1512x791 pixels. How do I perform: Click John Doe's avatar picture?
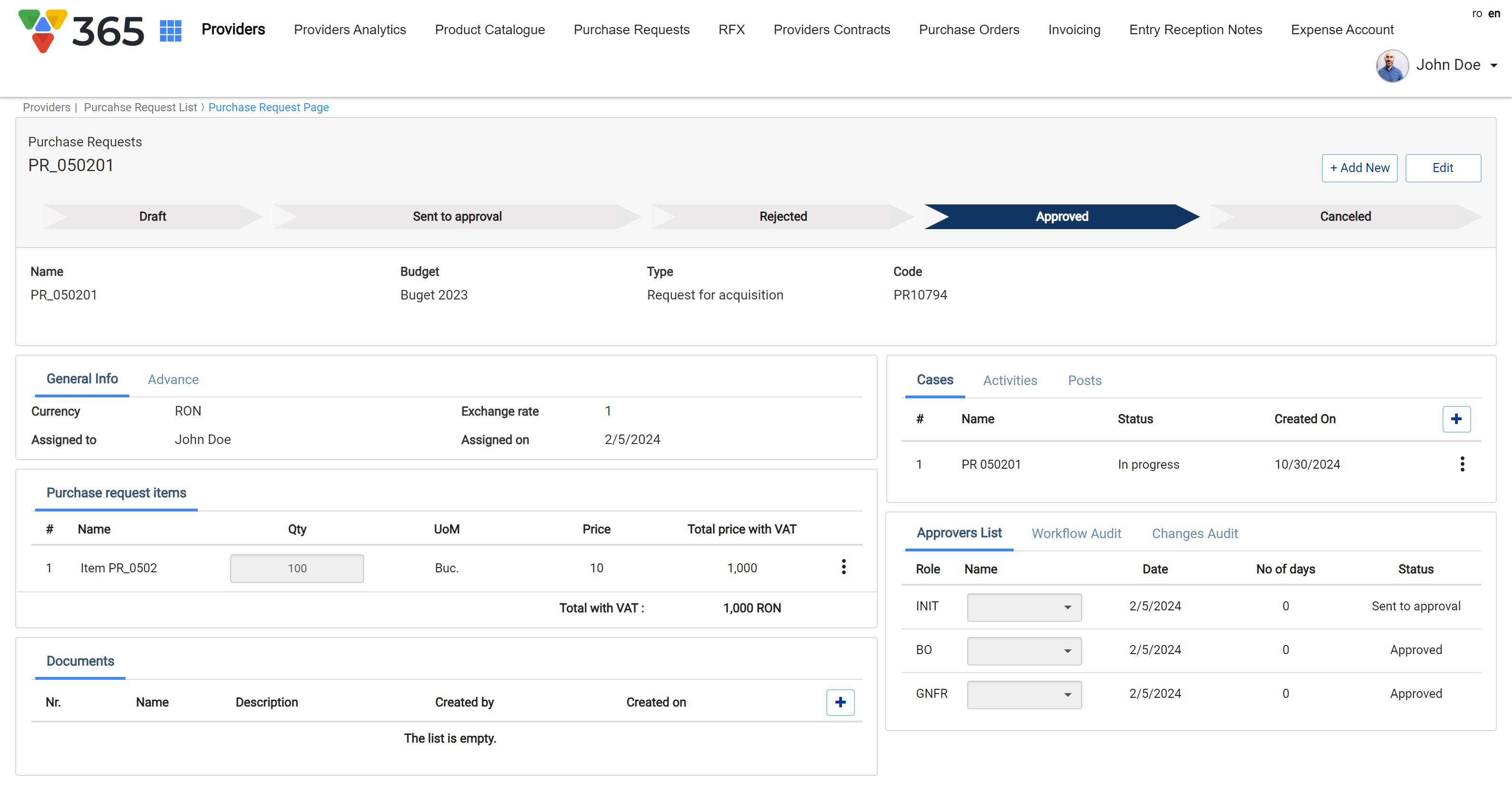tap(1392, 65)
